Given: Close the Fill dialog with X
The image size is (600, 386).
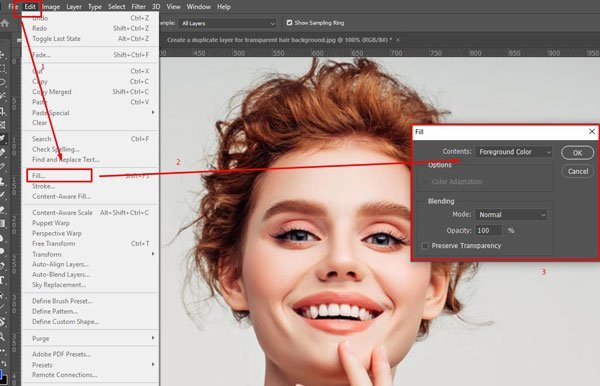Looking at the screenshot, I should coord(592,132).
